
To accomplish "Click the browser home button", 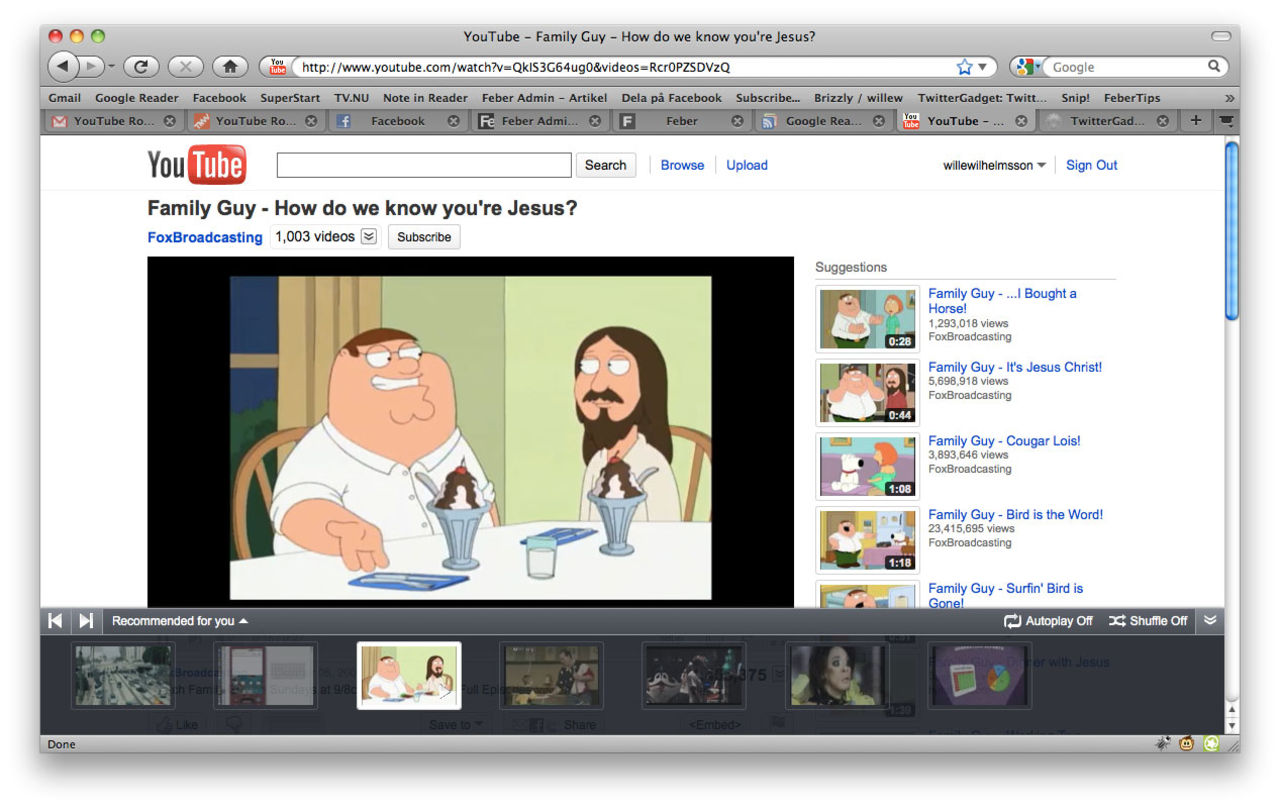I will click(230, 67).
